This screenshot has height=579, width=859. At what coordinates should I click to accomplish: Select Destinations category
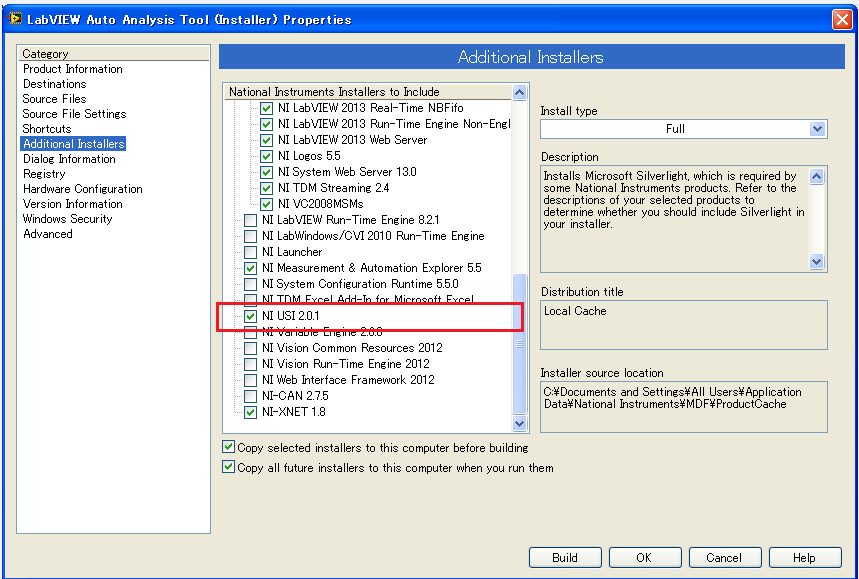pos(54,84)
